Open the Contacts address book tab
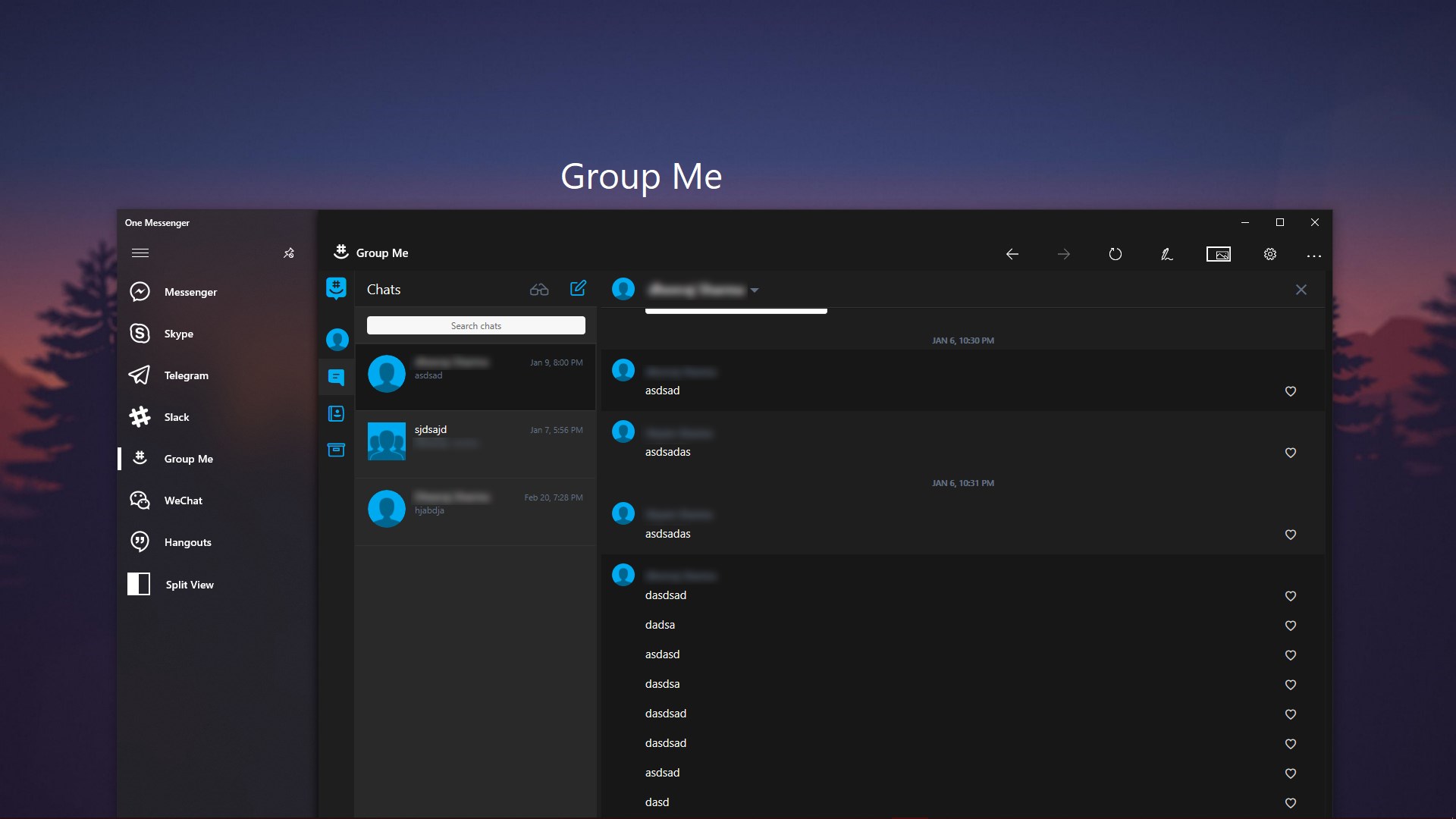Image resolution: width=1456 pixels, height=819 pixels. 336,413
